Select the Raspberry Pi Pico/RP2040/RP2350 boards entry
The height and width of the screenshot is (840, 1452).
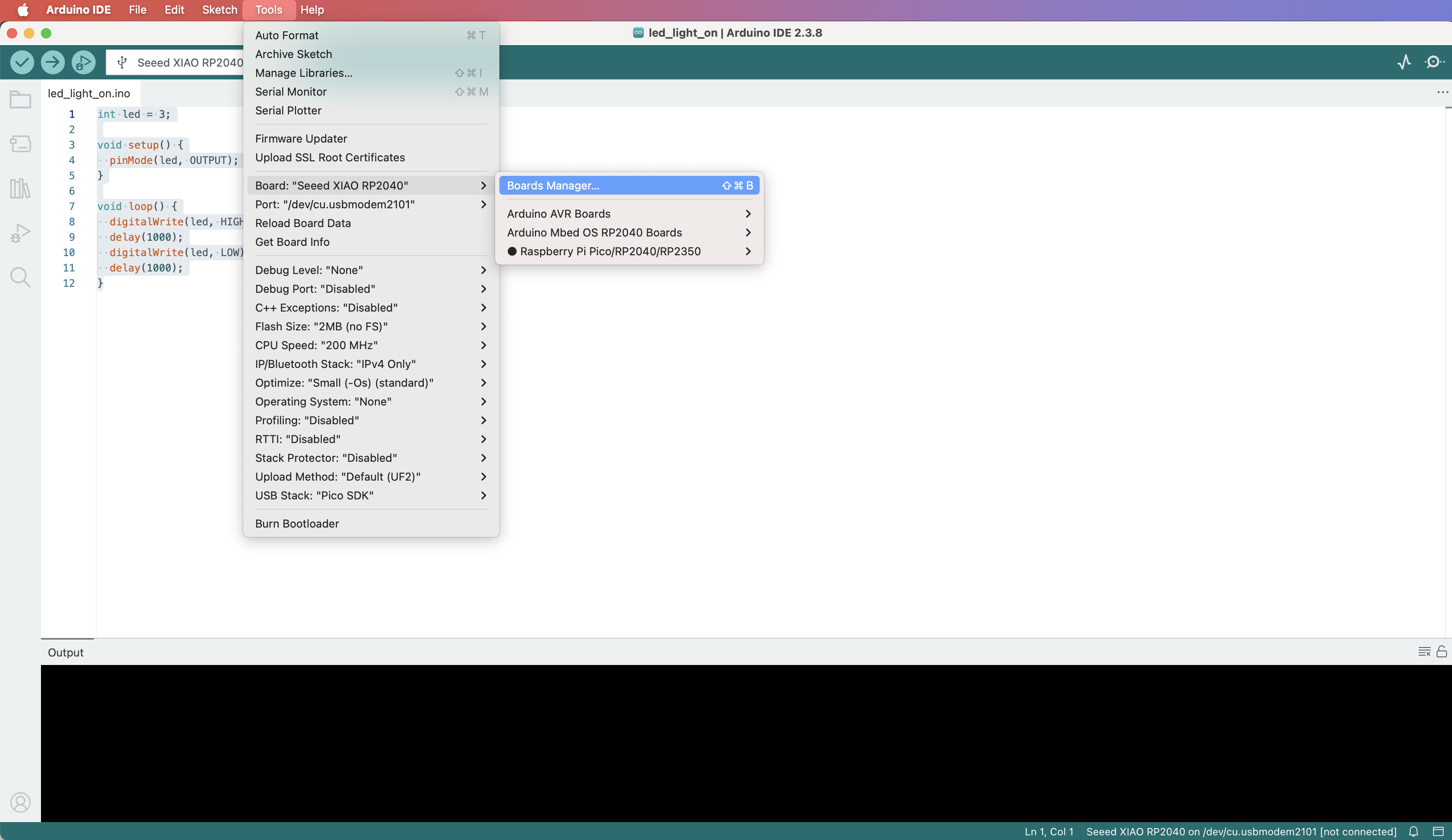tap(609, 251)
